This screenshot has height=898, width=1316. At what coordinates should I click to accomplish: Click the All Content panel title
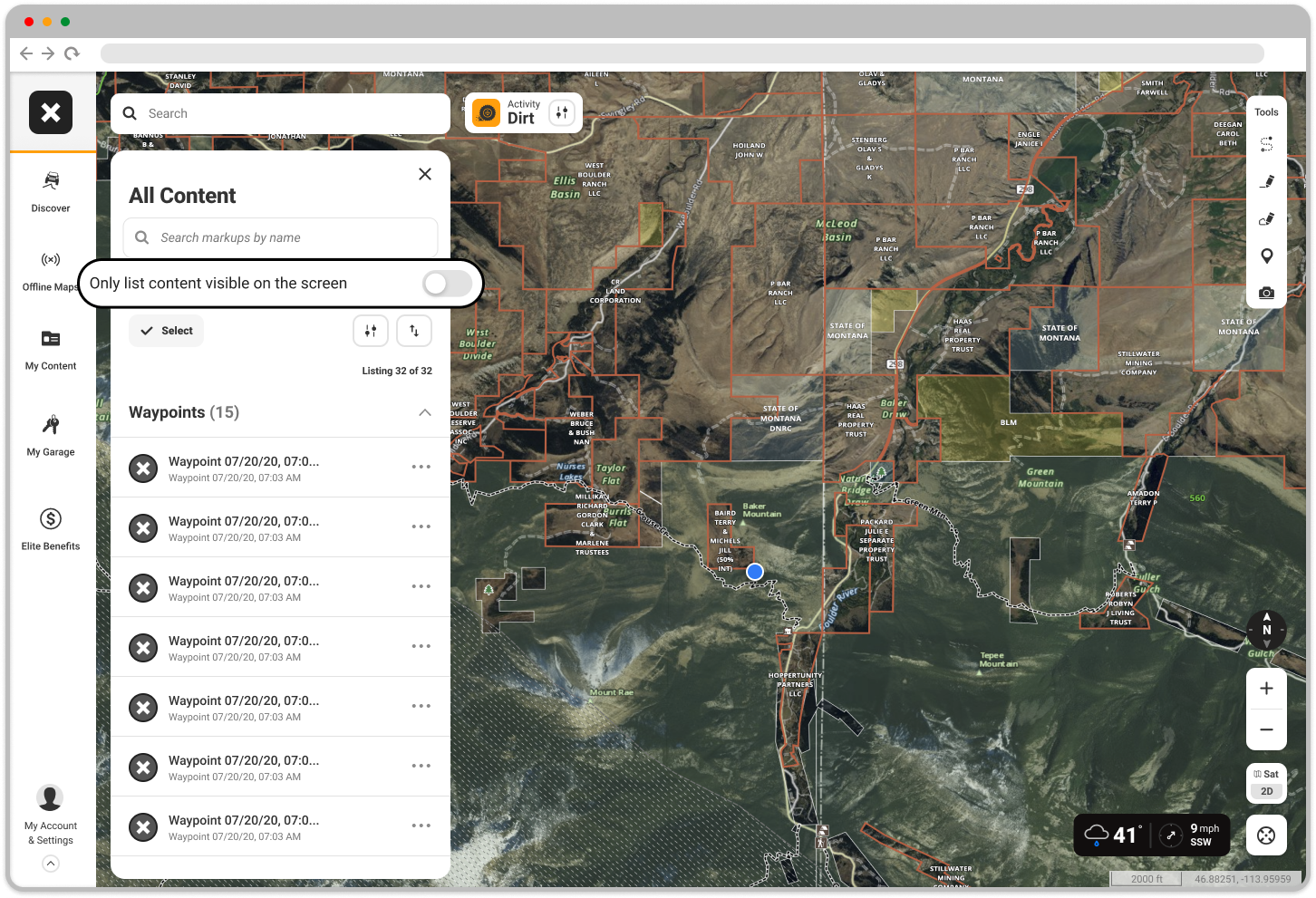(182, 196)
